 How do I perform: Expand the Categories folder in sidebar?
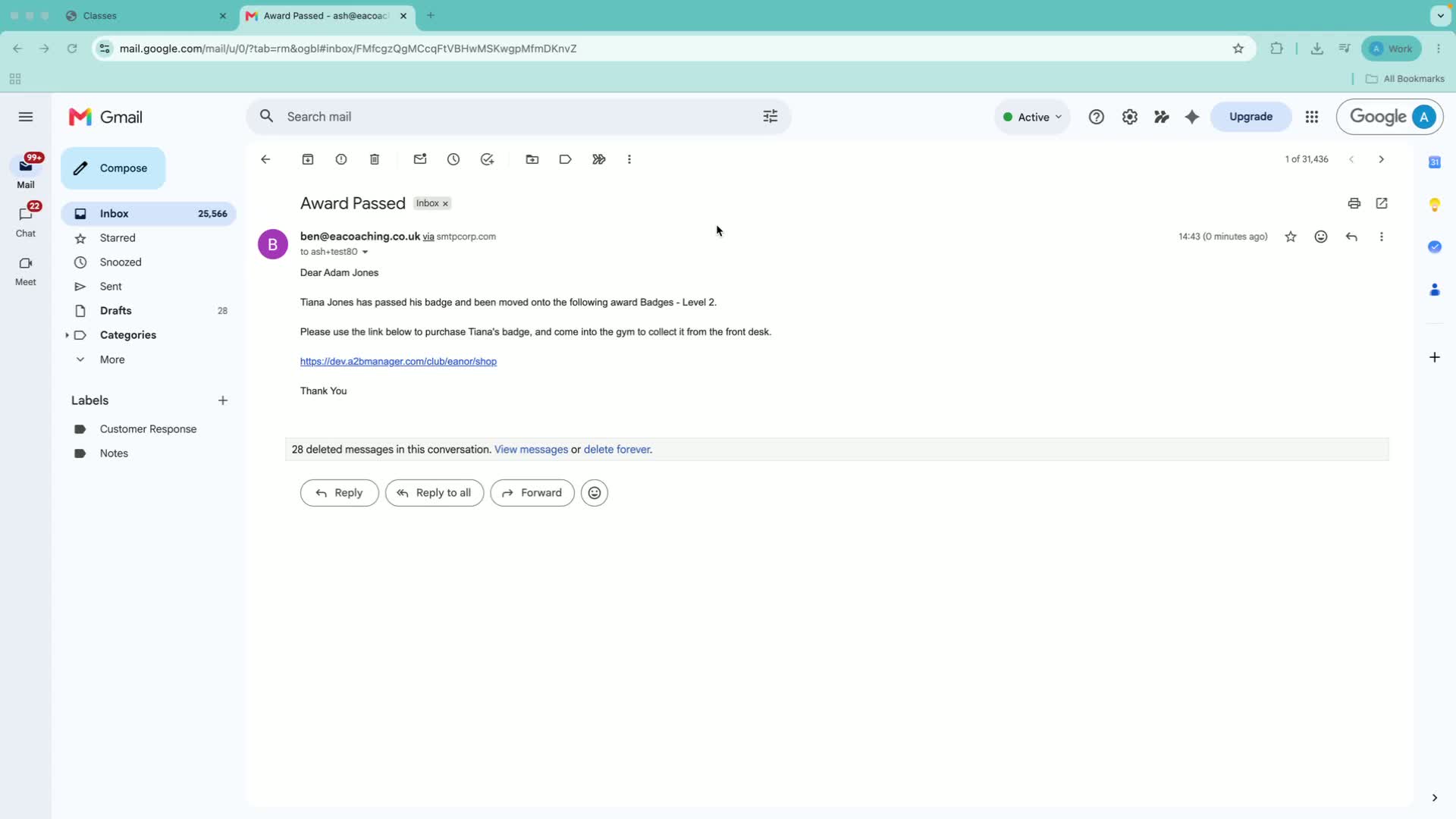click(67, 335)
